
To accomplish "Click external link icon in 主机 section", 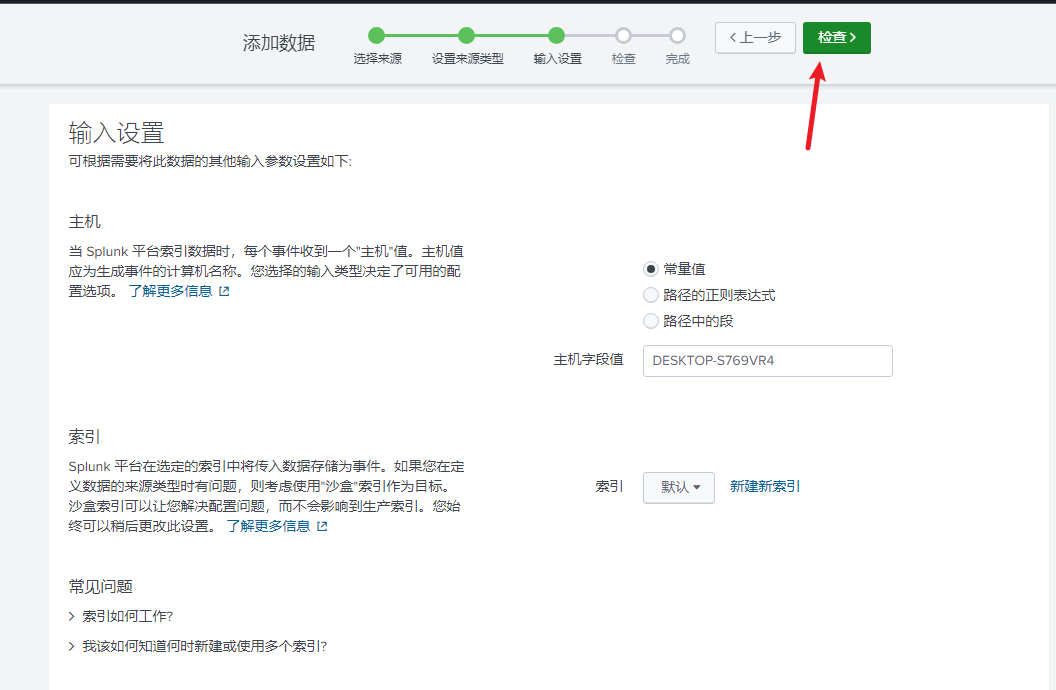I will coord(224,292).
